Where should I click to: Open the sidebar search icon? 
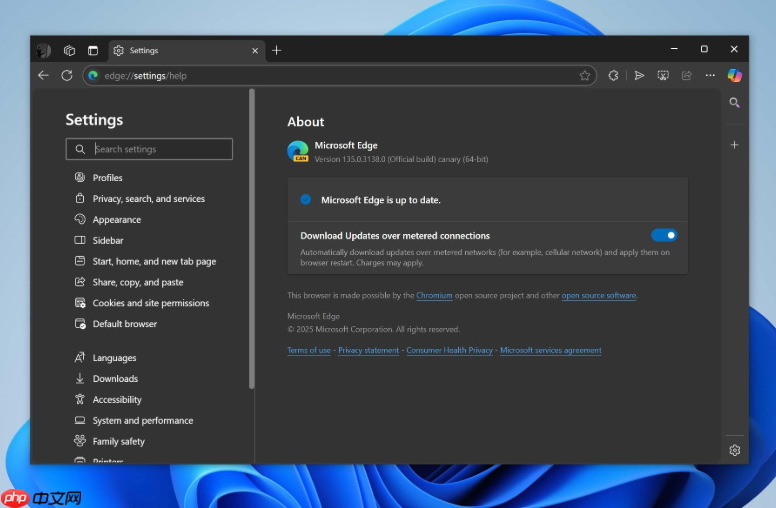coord(734,102)
